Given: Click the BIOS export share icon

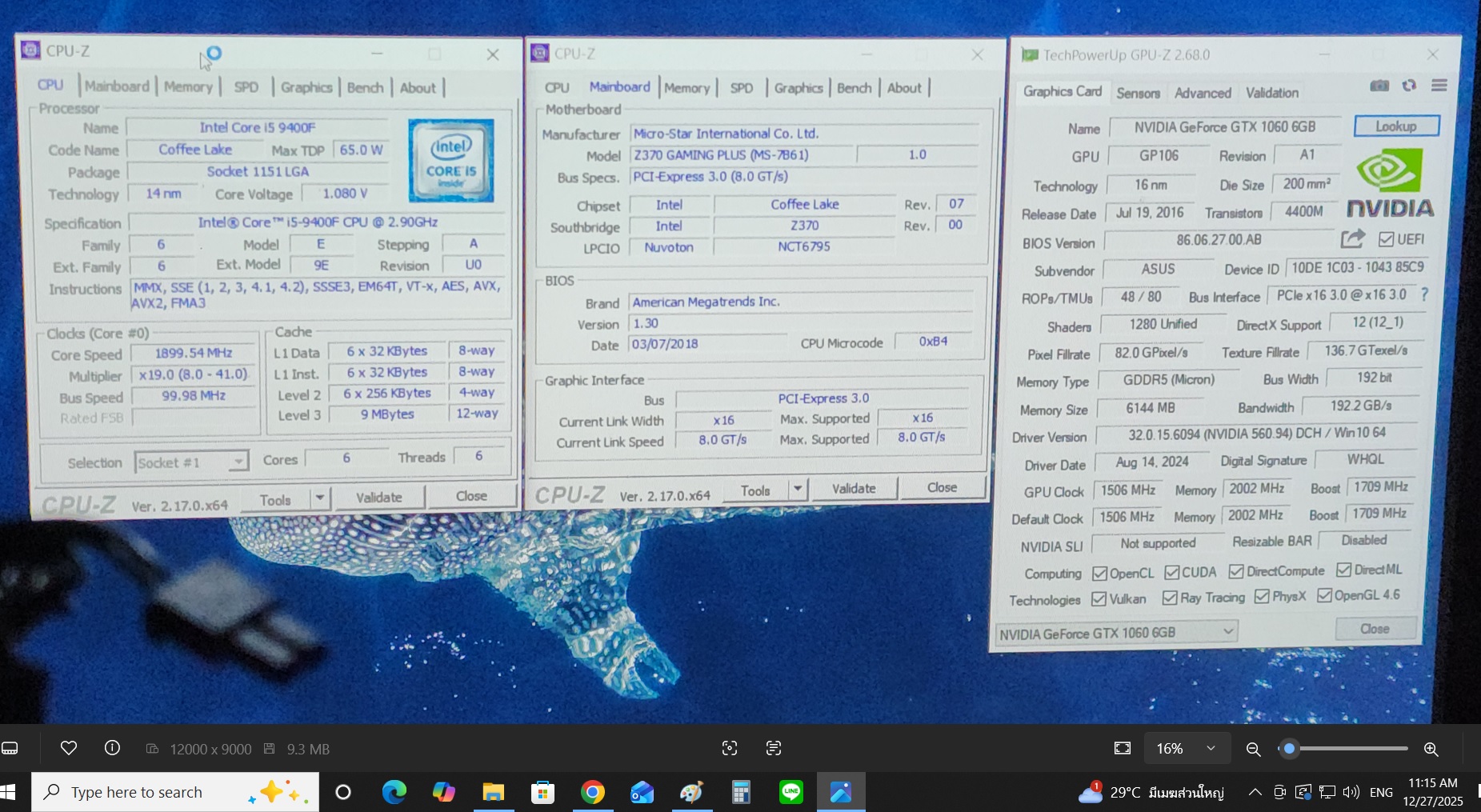Looking at the screenshot, I should point(1352,238).
